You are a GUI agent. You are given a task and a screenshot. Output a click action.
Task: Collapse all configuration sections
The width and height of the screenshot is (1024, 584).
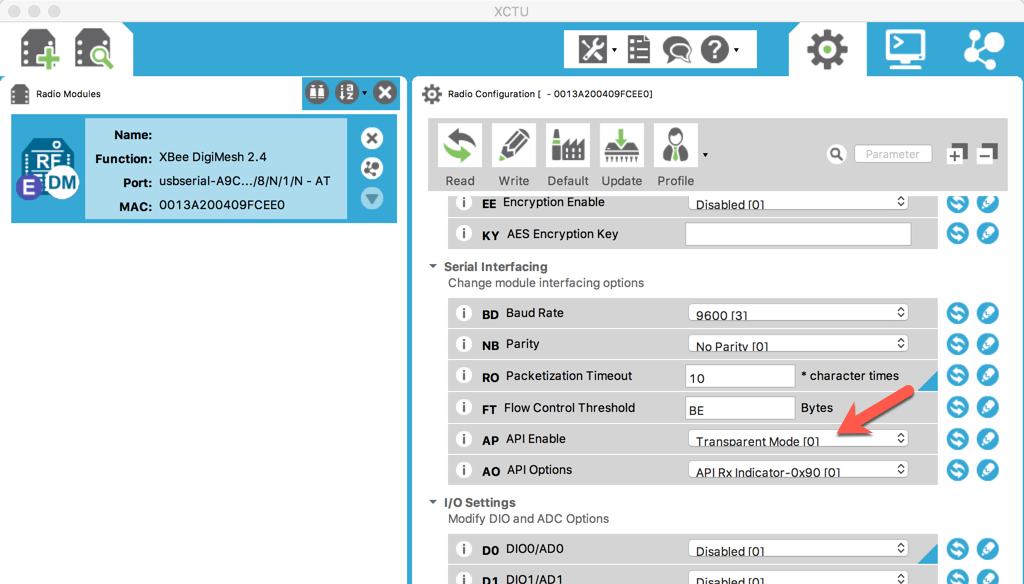click(987, 154)
